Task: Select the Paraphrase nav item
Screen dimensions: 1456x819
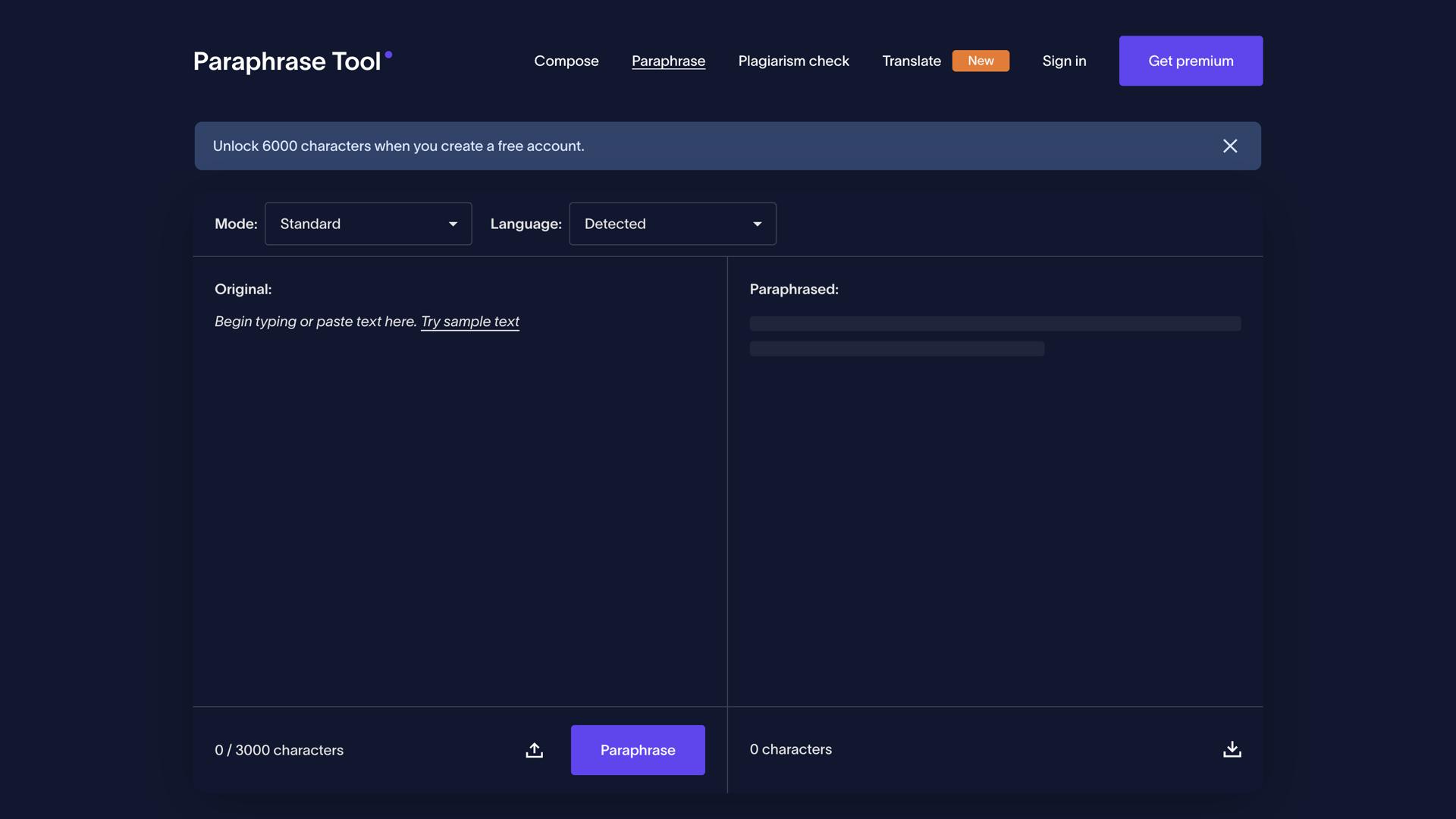Action: 668,61
